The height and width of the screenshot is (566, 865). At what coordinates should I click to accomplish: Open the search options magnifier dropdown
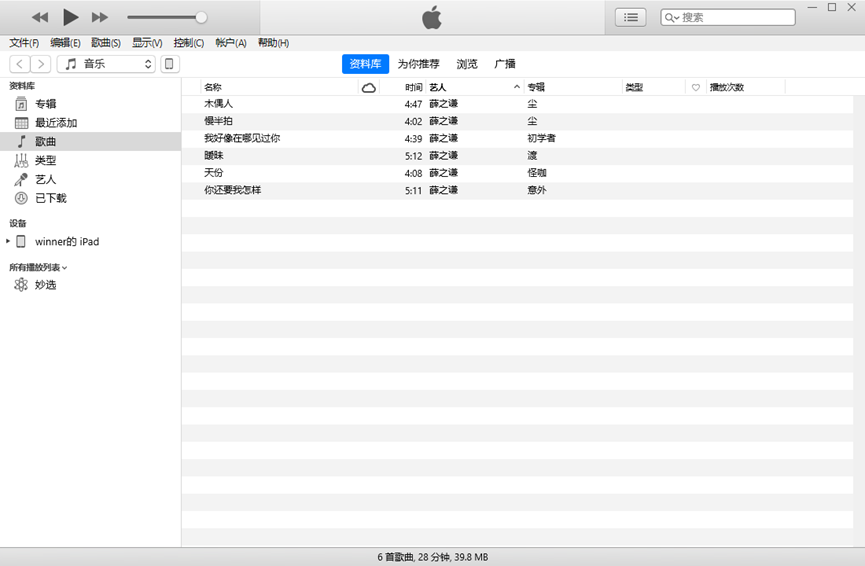[671, 18]
